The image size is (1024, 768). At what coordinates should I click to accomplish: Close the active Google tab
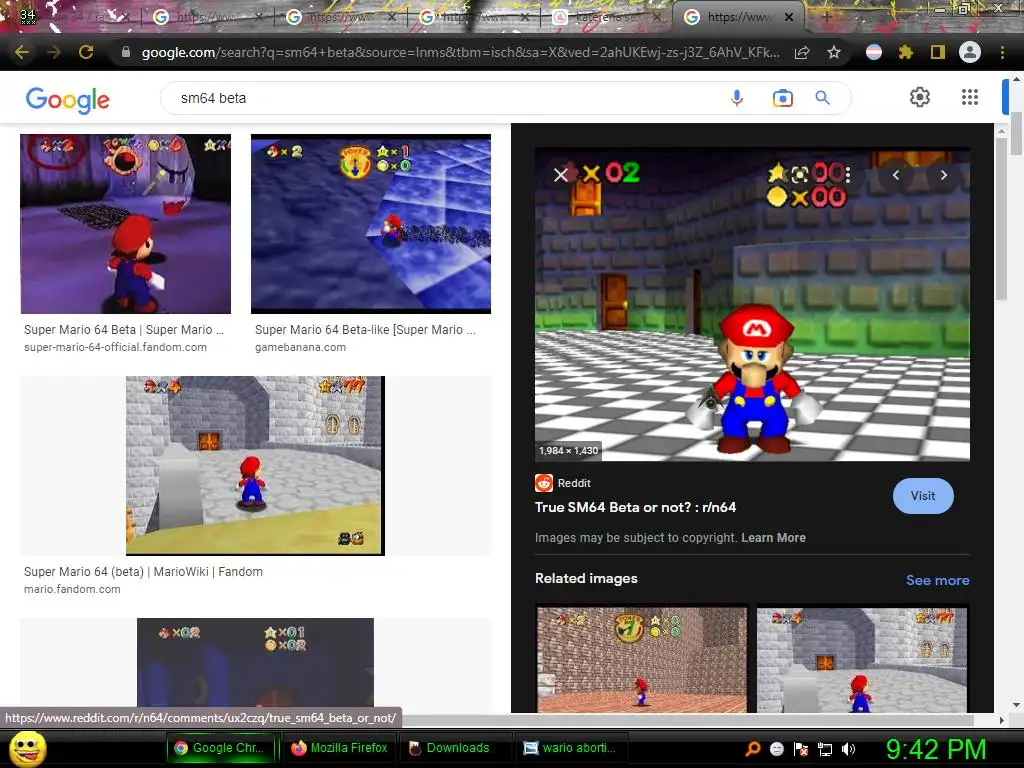click(789, 17)
